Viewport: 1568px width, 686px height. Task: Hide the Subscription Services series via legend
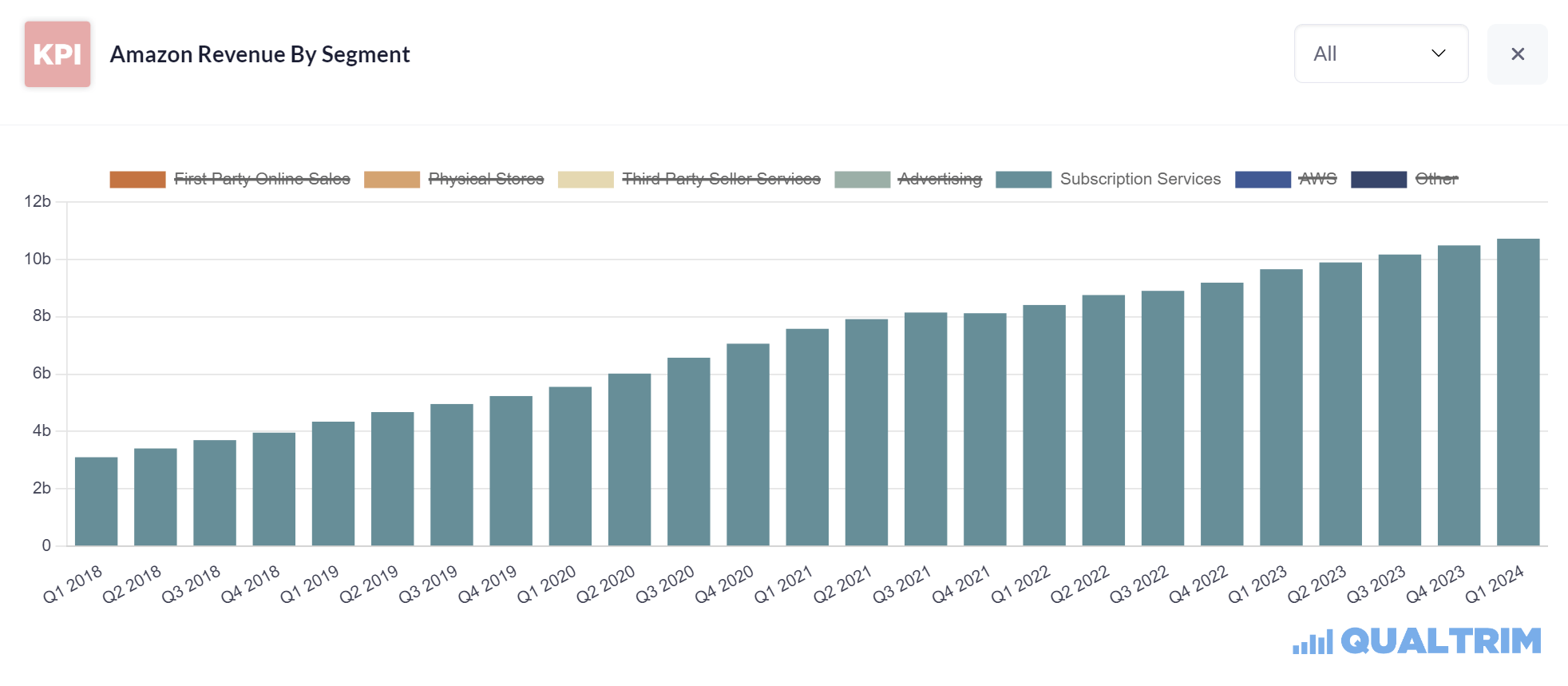tap(1140, 179)
